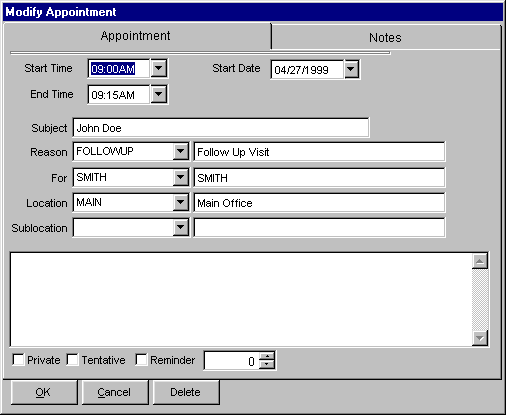Enable the Private checkbox
This screenshot has width=506, height=415.
pyautogui.click(x=18, y=360)
